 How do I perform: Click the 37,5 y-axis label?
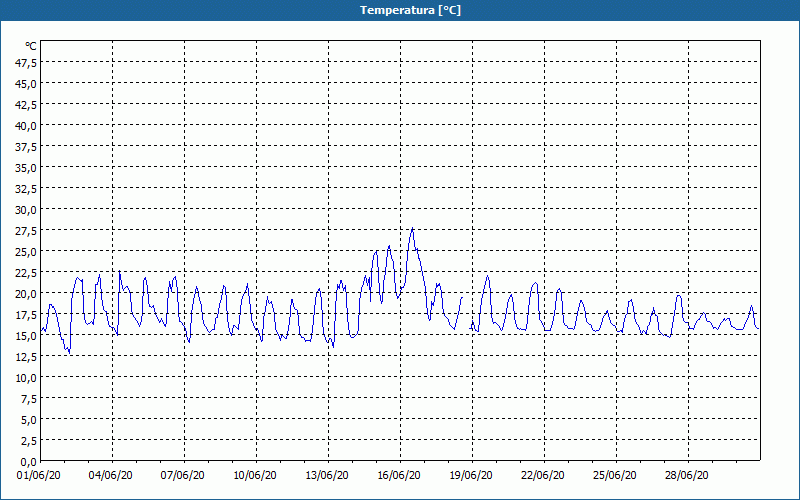[x=26, y=147]
